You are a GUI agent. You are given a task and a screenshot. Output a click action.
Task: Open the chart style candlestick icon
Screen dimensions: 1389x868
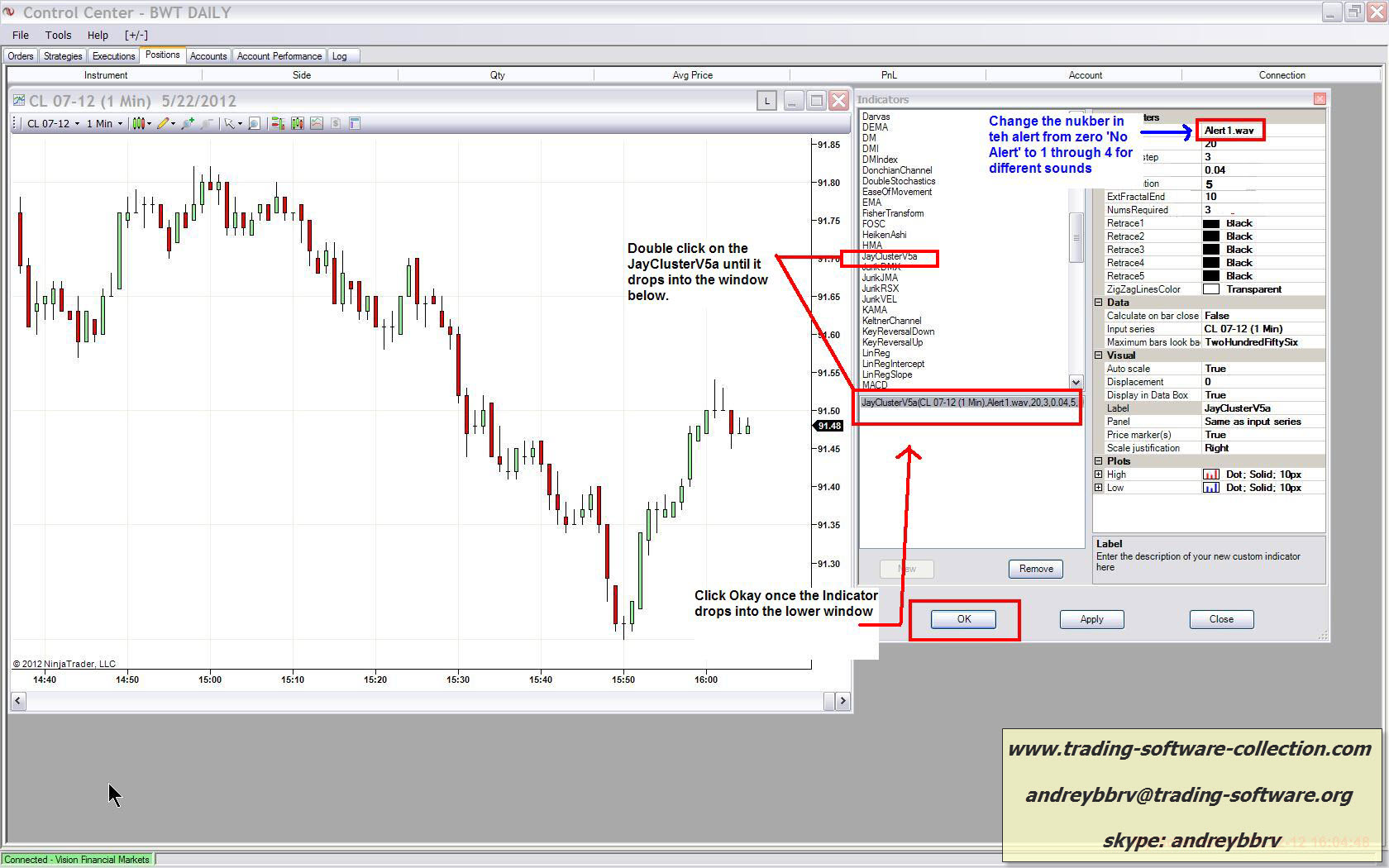[x=139, y=124]
